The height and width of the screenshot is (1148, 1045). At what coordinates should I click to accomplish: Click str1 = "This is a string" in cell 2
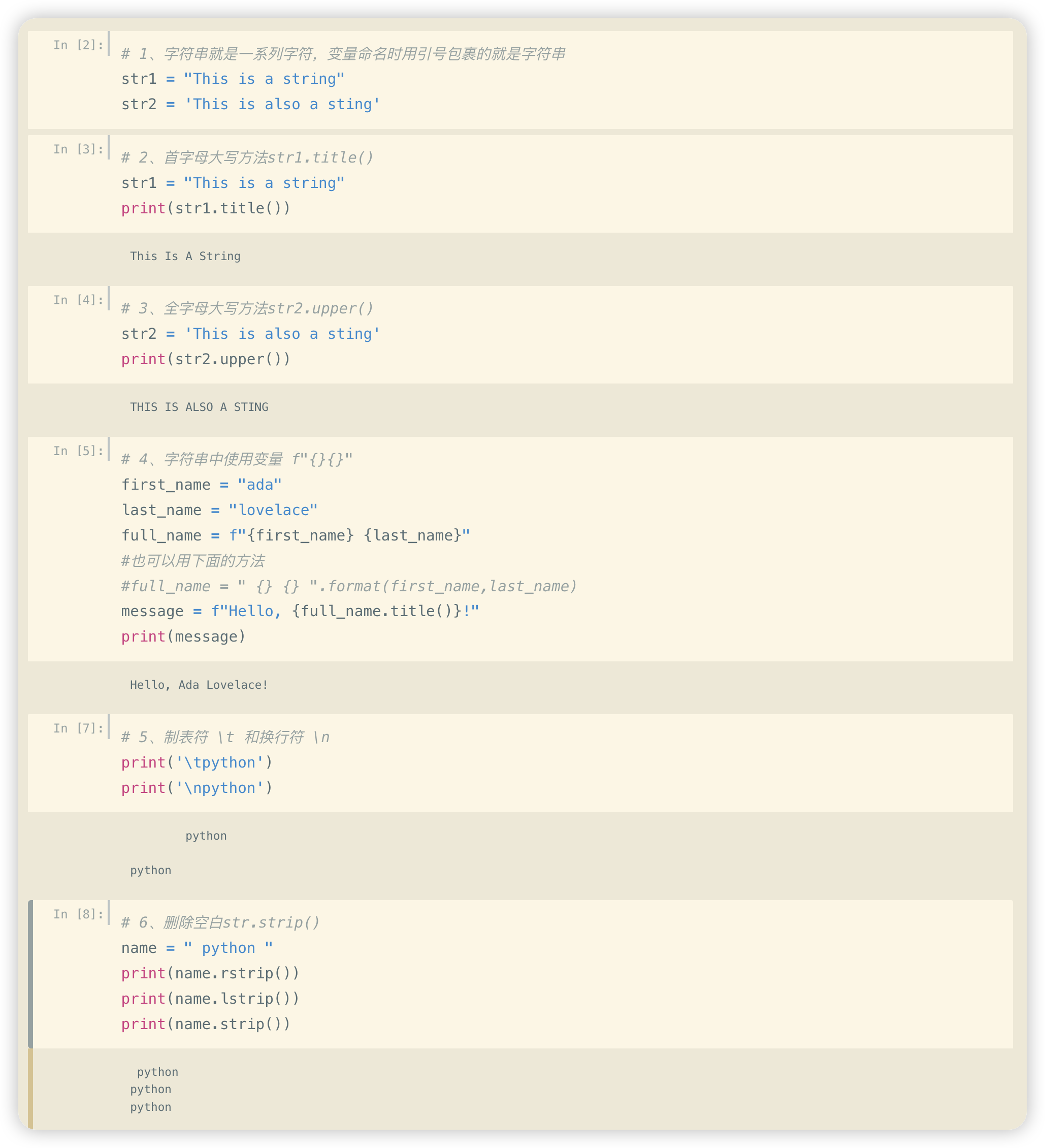[233, 79]
